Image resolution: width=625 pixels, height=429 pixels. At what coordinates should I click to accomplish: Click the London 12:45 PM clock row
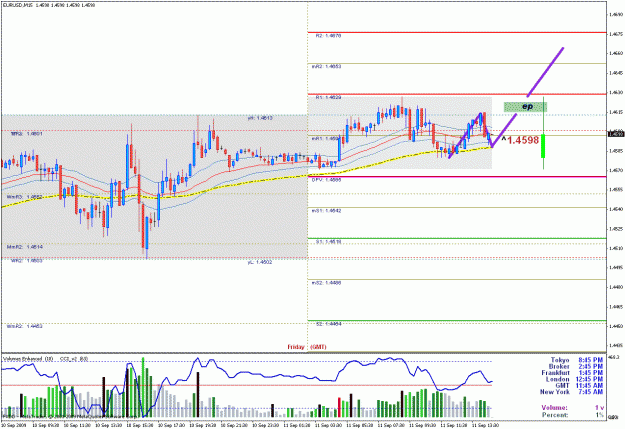click(574, 379)
